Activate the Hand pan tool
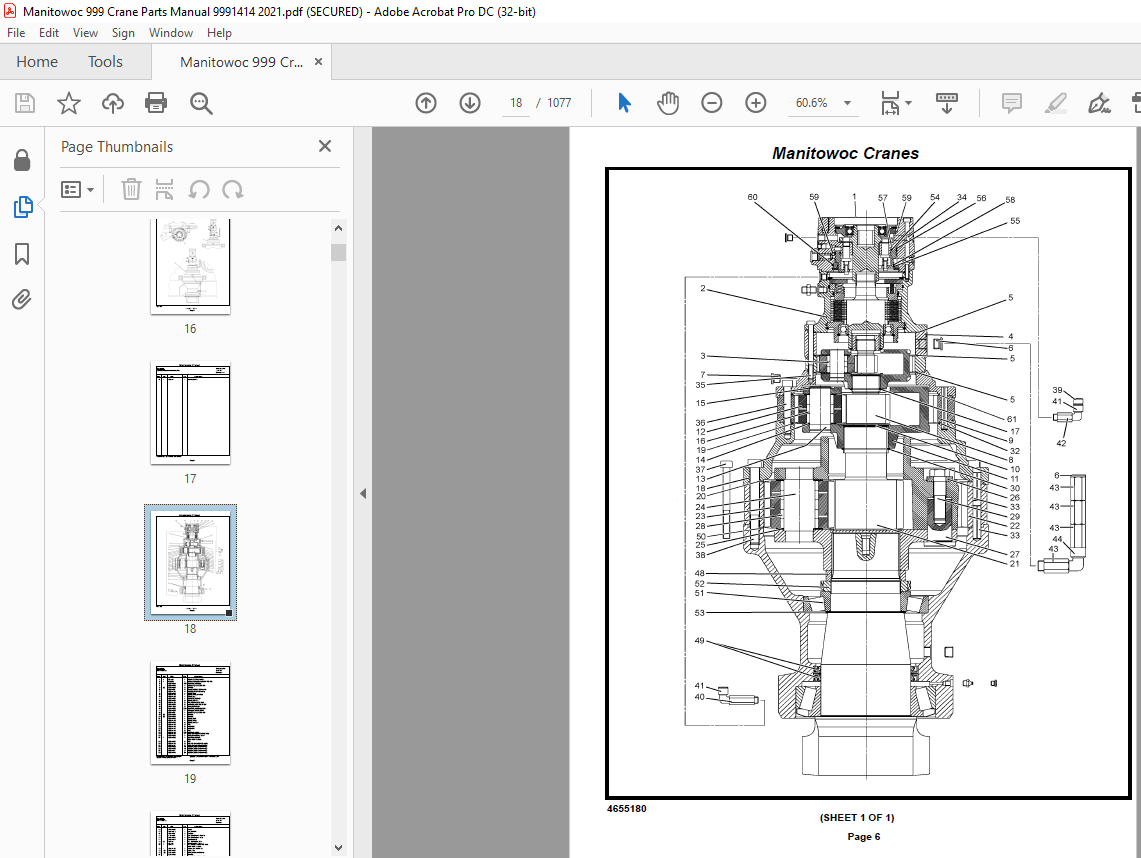 pyautogui.click(x=667, y=103)
